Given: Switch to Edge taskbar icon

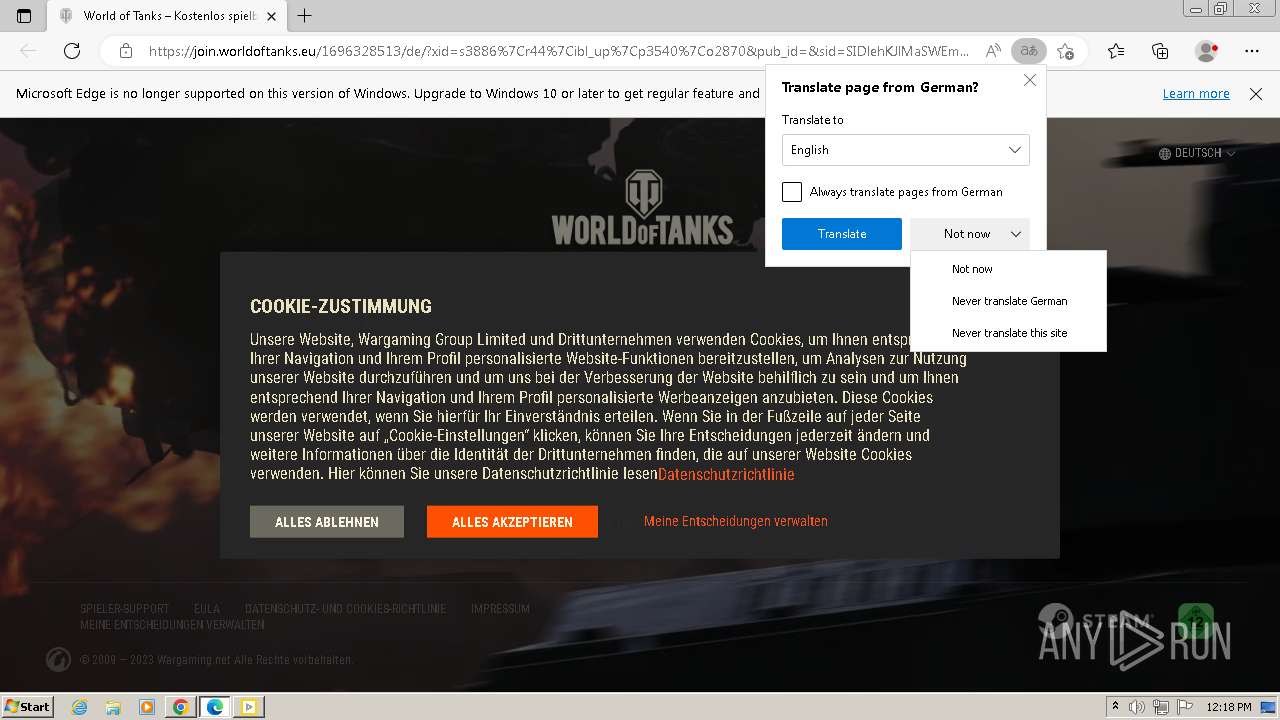Looking at the screenshot, I should coord(215,707).
